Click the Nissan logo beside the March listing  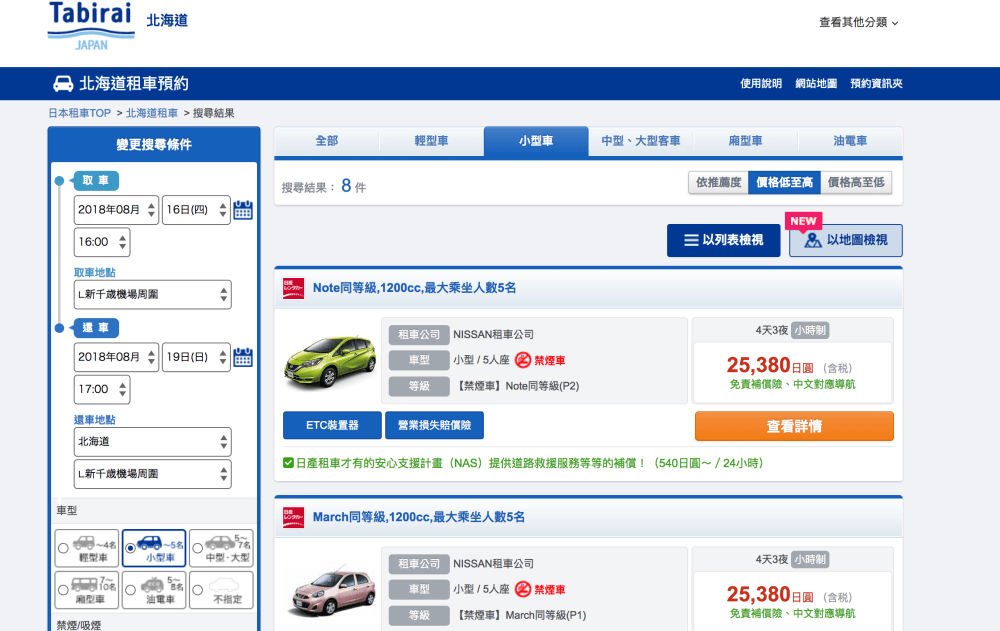pos(293,517)
